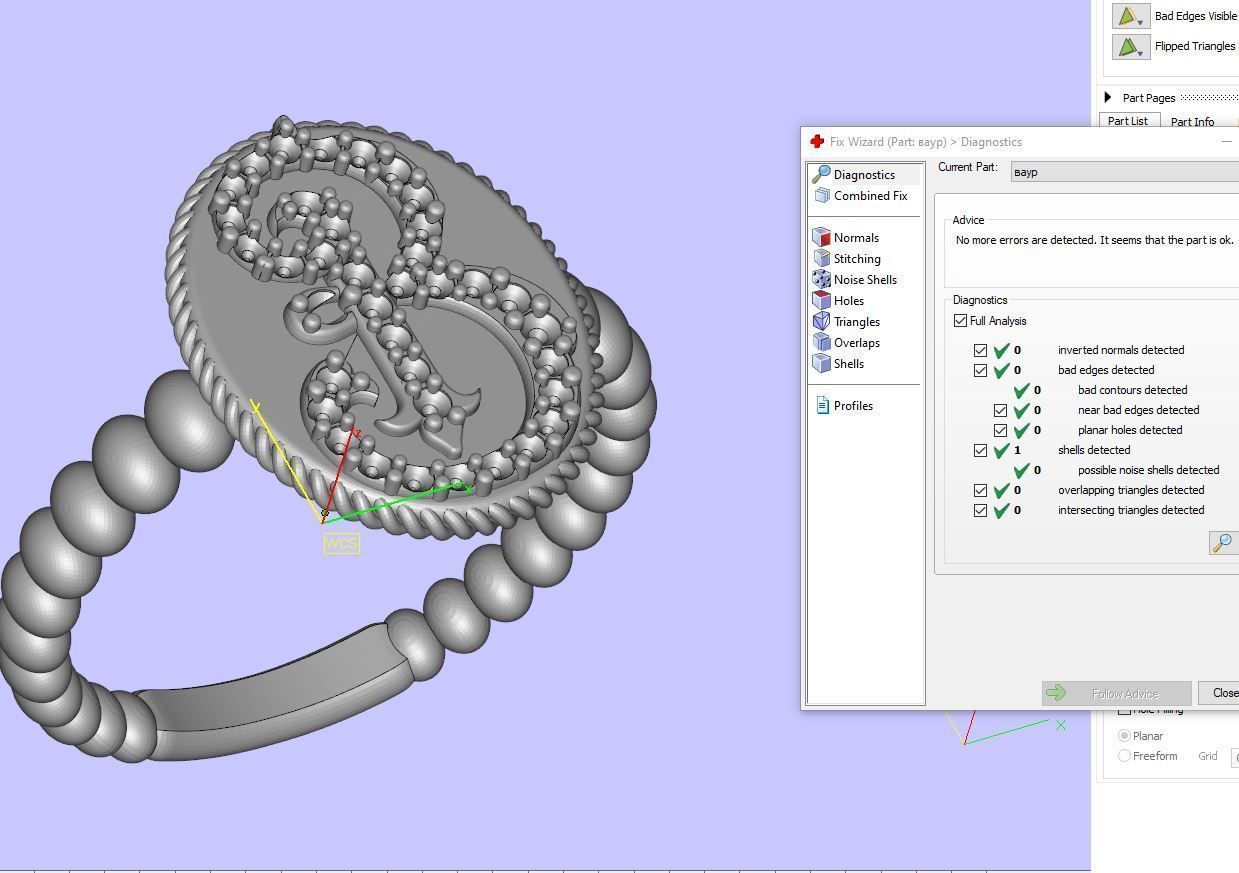Screen dimensions: 1239x873
Task: Click the 'Flipped Triangles' label
Action: 1195,46
